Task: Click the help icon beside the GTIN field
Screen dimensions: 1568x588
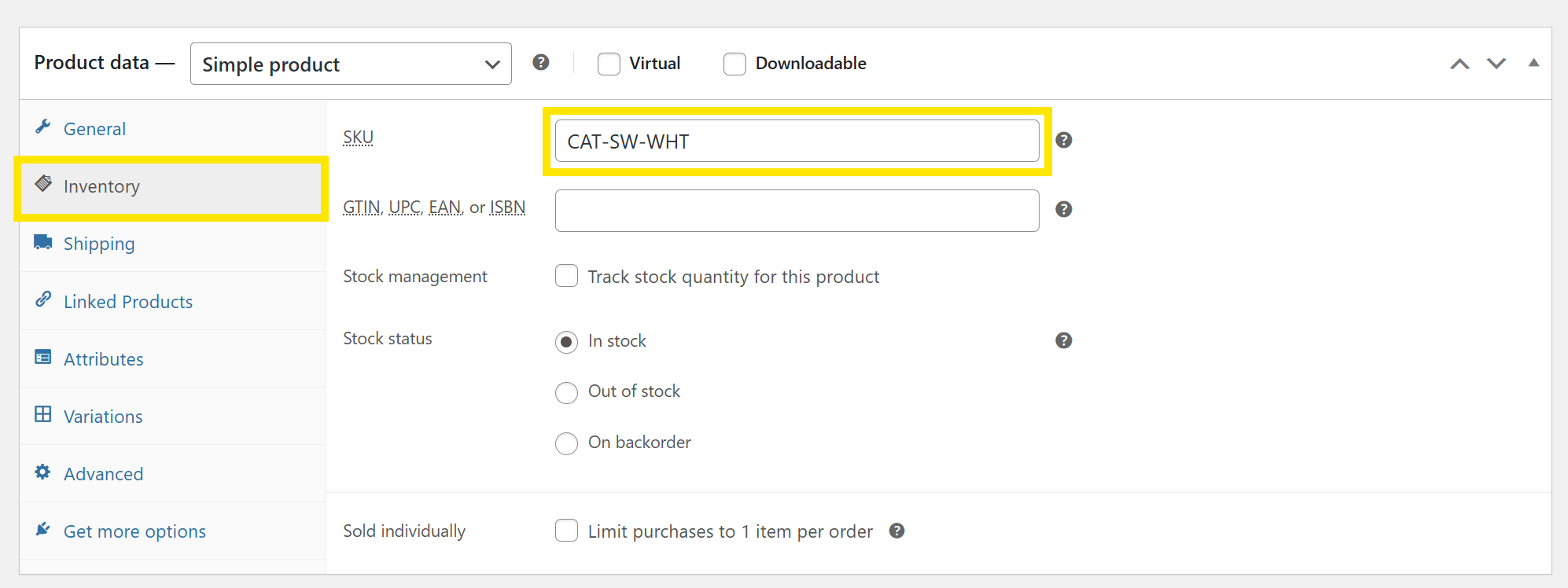Action: point(1063,209)
